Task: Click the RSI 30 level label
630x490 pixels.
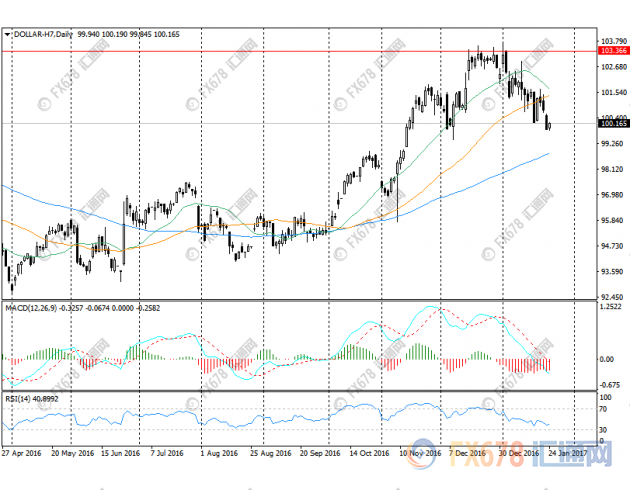Action: 604,430
